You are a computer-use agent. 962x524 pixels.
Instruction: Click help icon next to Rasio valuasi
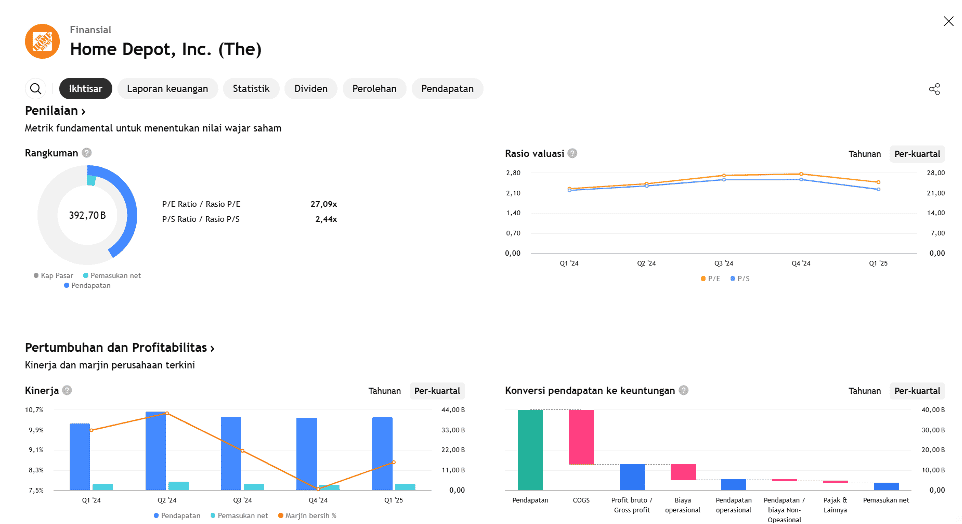click(x=572, y=154)
